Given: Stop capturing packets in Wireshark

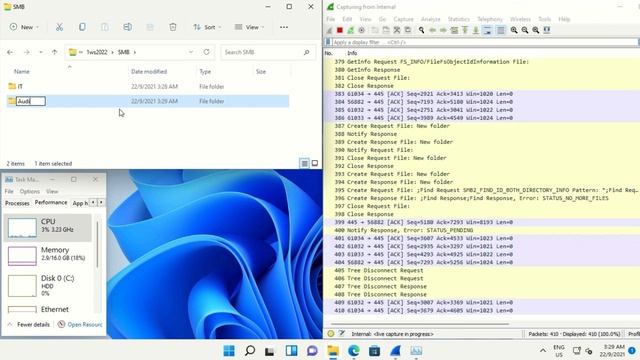Looking at the screenshot, I should (340, 30).
